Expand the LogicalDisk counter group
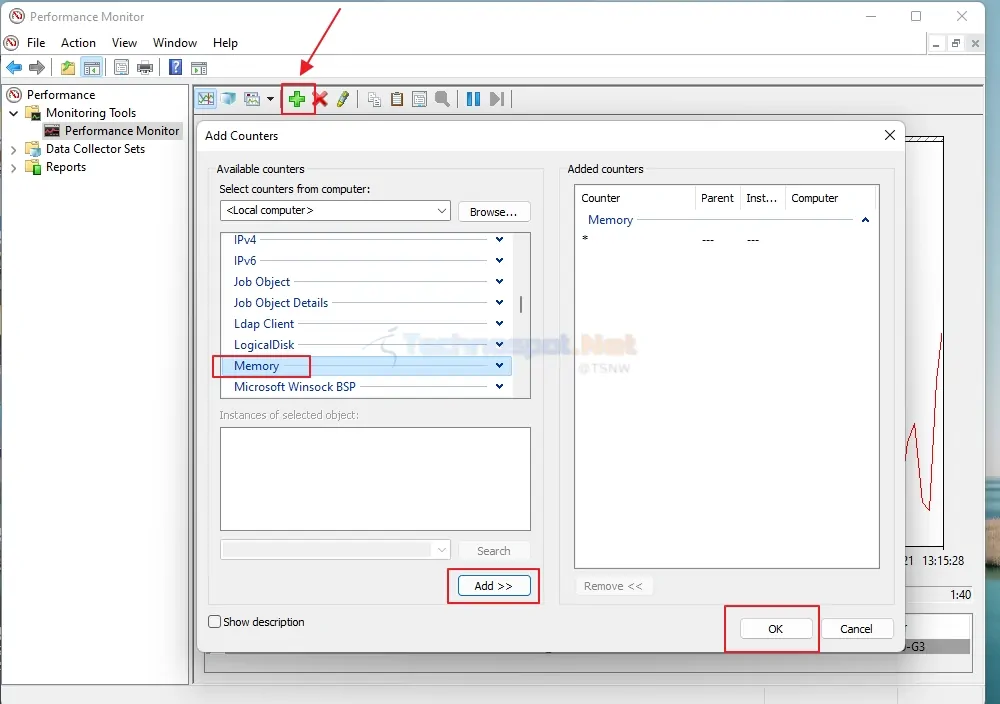The height and width of the screenshot is (704, 1000). tap(499, 344)
